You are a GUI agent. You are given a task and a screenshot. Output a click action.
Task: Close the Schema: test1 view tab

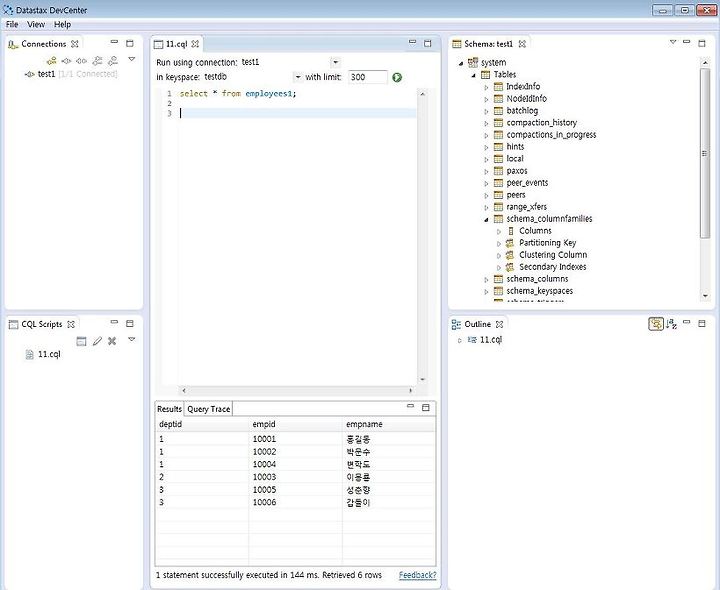tap(522, 44)
